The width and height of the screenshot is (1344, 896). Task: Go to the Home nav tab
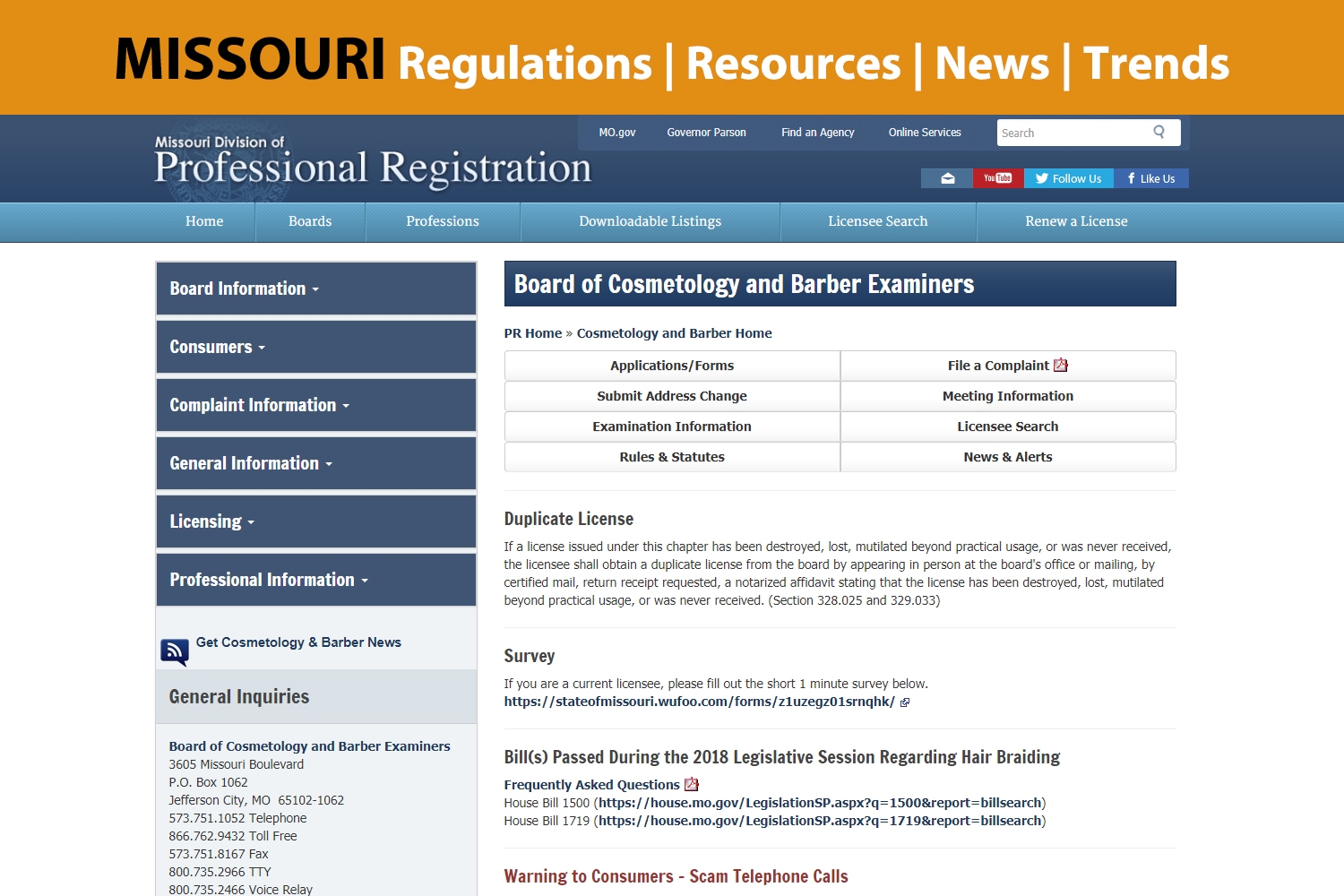[x=204, y=221]
